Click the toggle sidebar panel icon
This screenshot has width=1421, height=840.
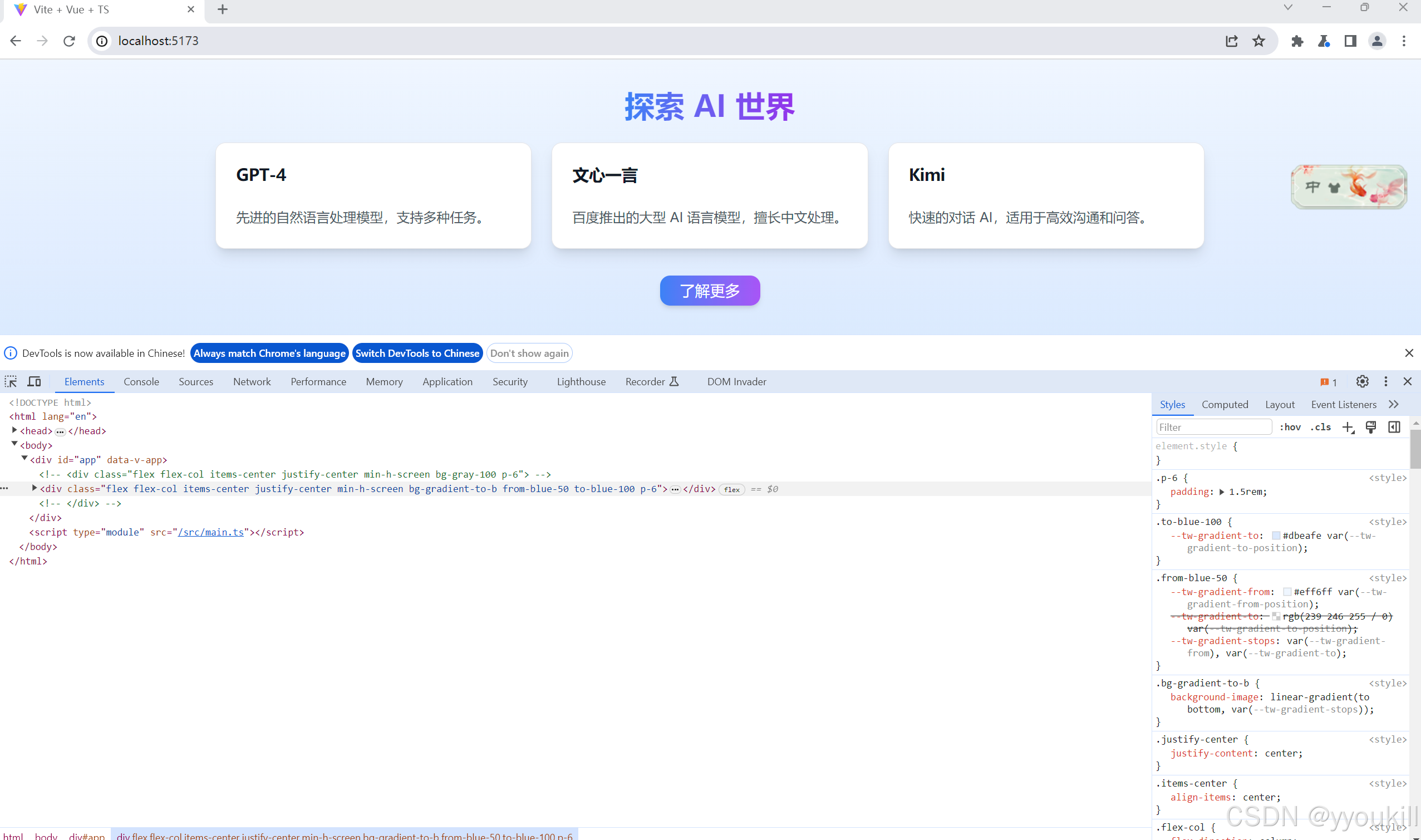tap(1394, 427)
